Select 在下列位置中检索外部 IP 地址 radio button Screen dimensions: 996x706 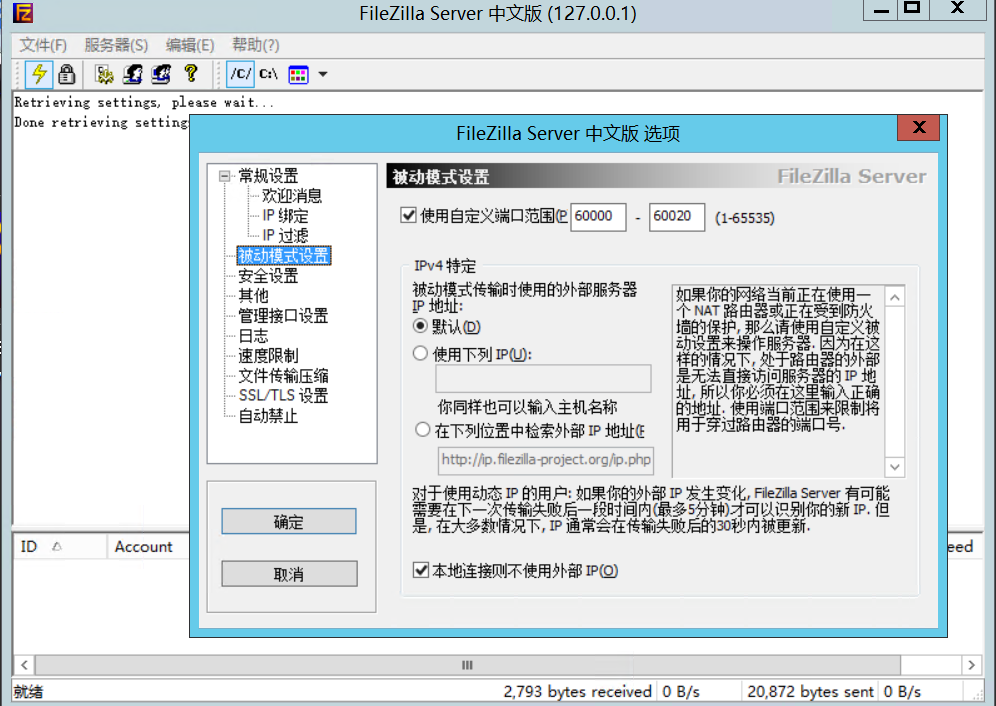[422, 430]
